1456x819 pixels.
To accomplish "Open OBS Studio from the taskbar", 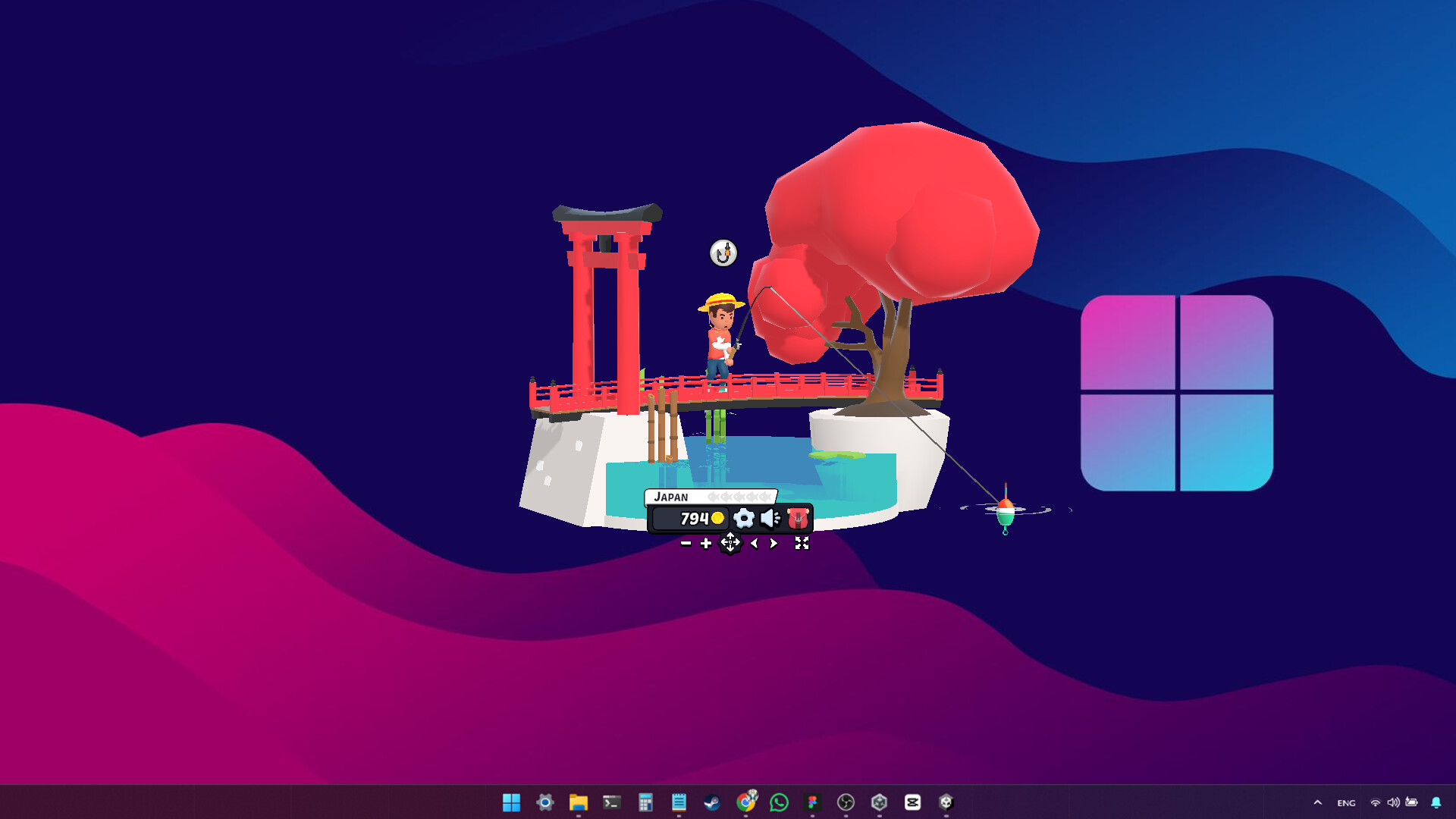I will [x=846, y=802].
